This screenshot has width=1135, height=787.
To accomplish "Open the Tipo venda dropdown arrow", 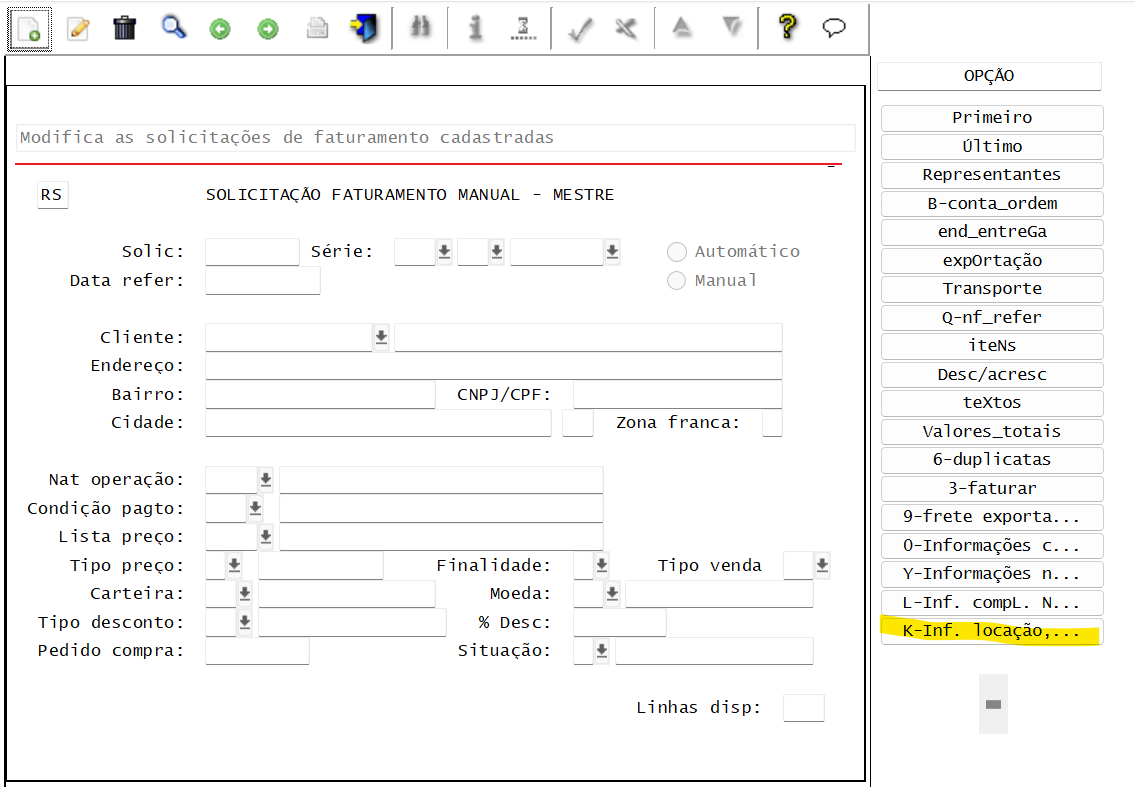I will tap(822, 565).
